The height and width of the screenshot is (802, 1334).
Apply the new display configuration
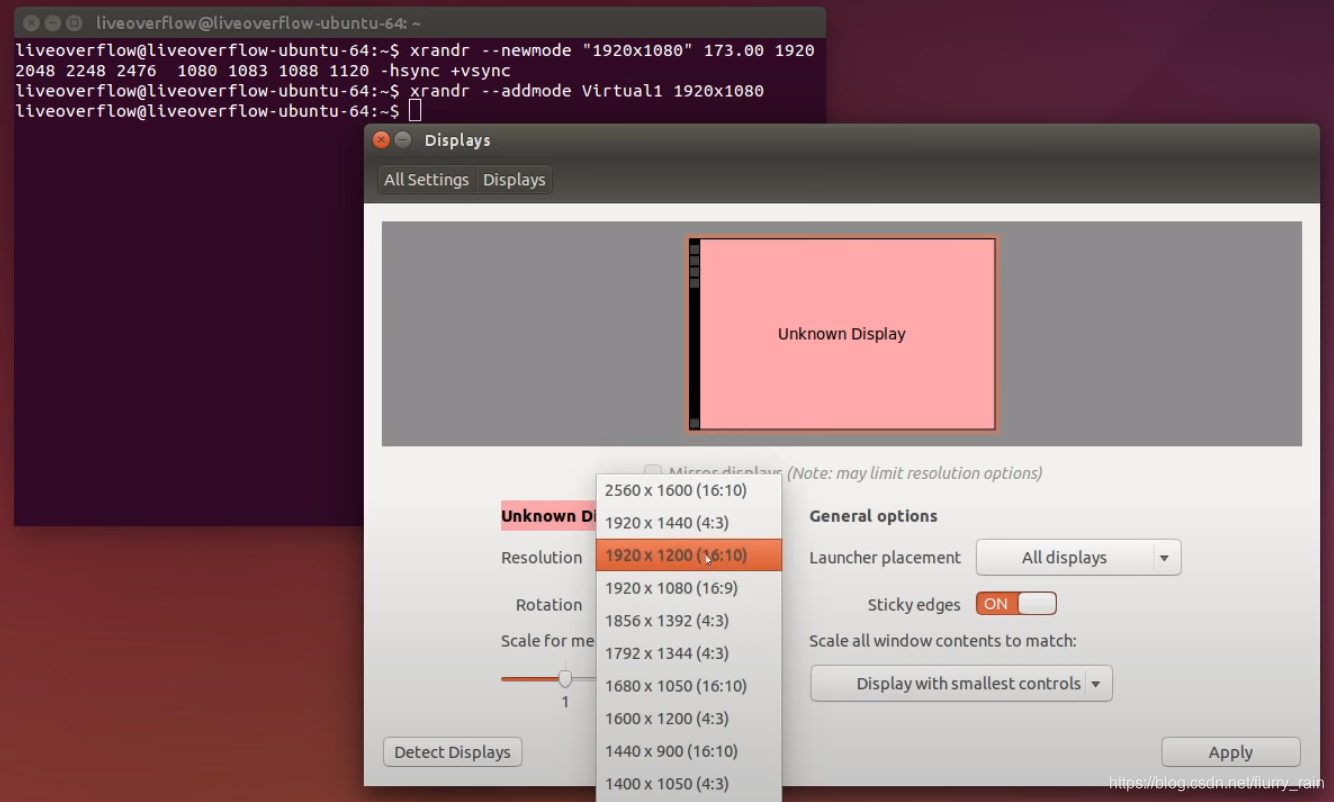(1230, 751)
